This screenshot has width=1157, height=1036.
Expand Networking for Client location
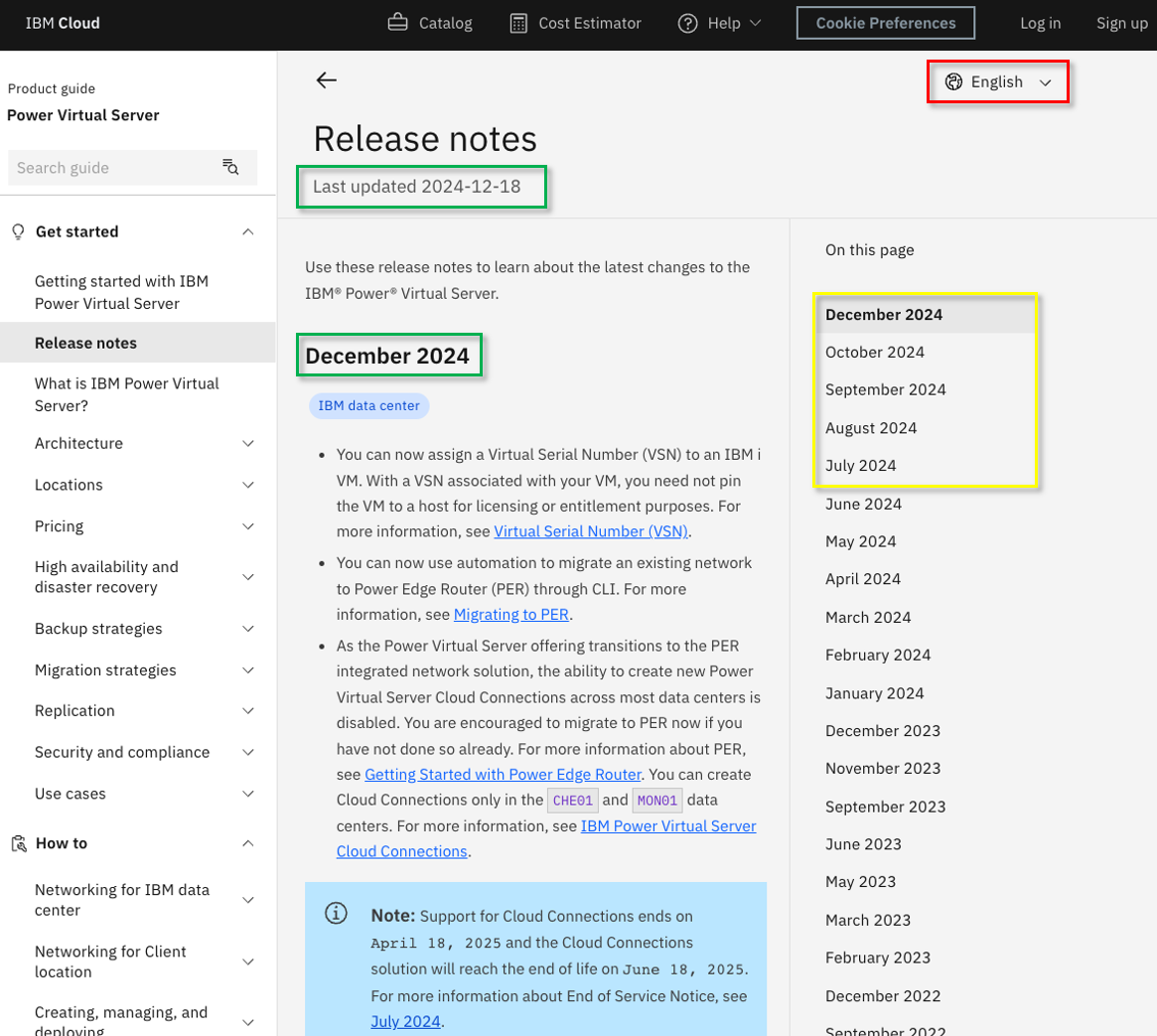(248, 962)
